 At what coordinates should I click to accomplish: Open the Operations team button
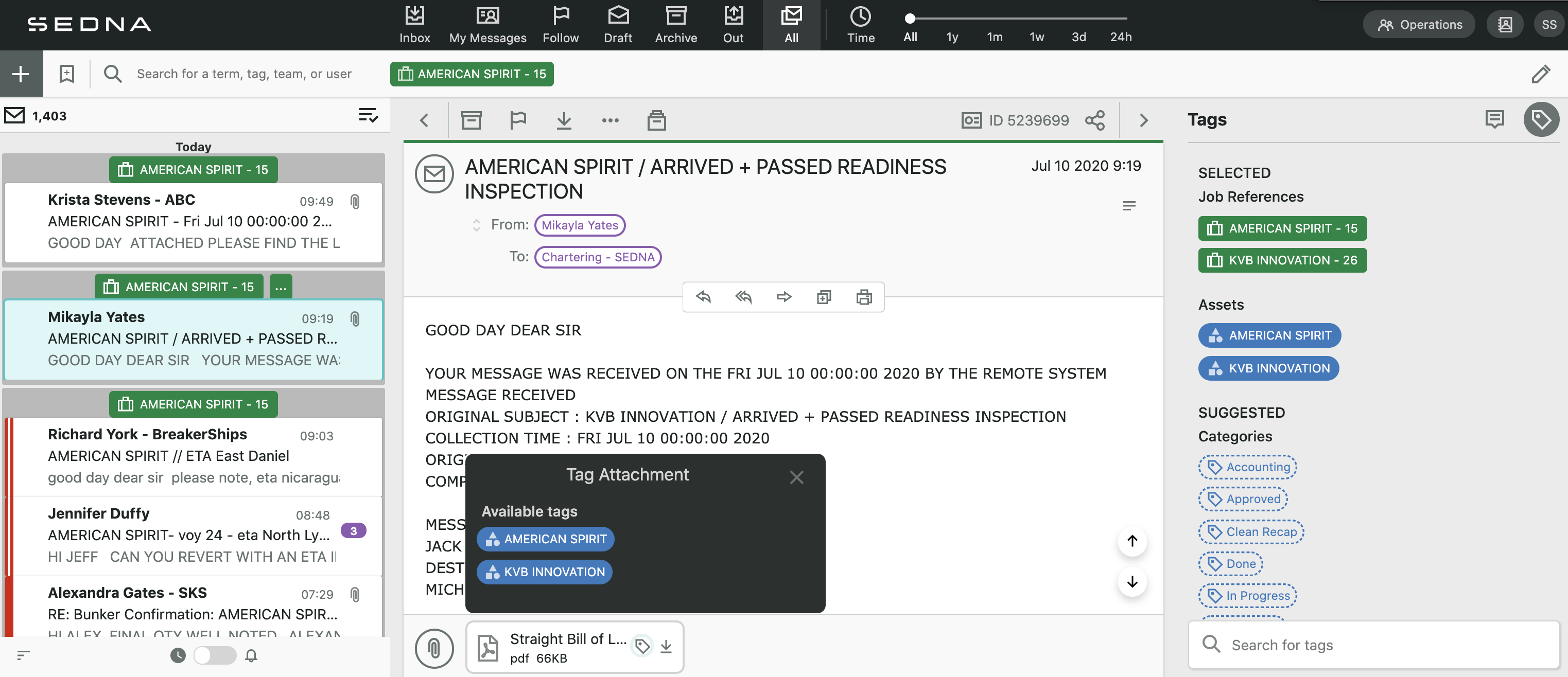click(1419, 24)
